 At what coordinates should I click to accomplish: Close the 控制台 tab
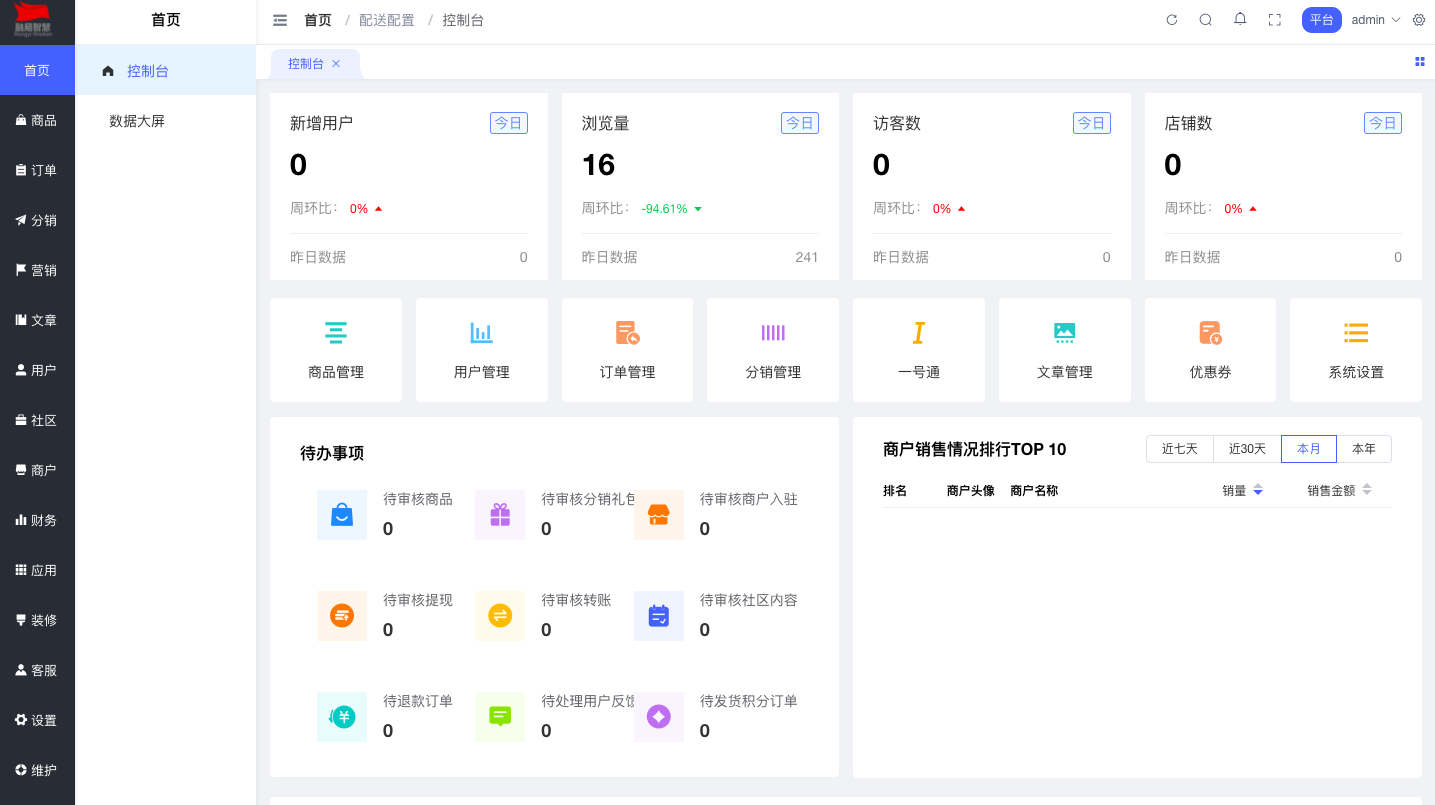click(x=336, y=64)
